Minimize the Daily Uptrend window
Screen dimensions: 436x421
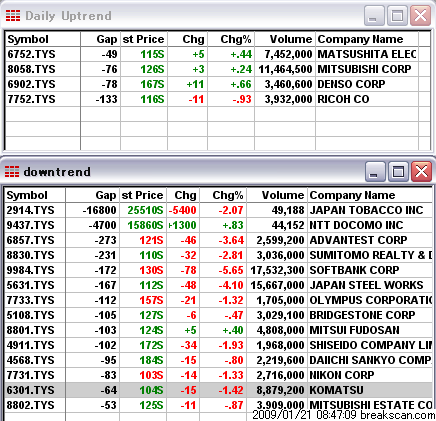click(374, 15)
